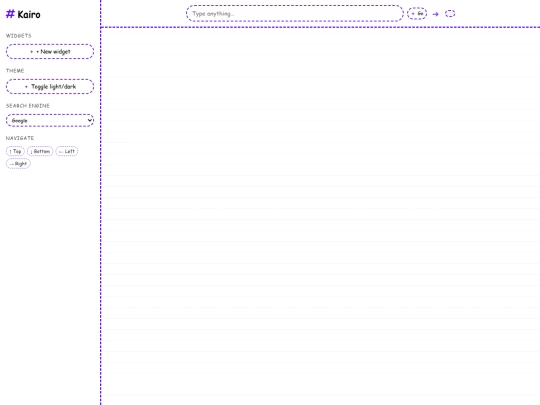
Task: Toggle light/dark theme
Action: [x=50, y=86]
